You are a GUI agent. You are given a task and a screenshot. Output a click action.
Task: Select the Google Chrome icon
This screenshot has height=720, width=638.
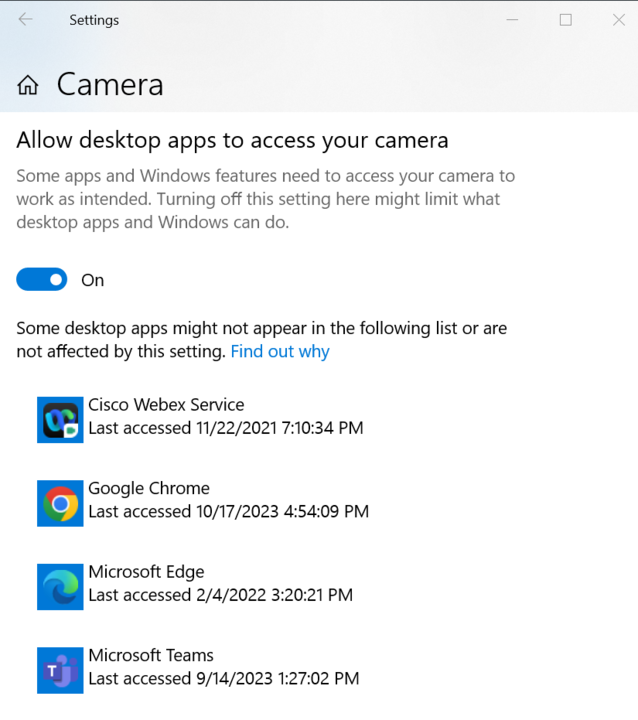(60, 503)
